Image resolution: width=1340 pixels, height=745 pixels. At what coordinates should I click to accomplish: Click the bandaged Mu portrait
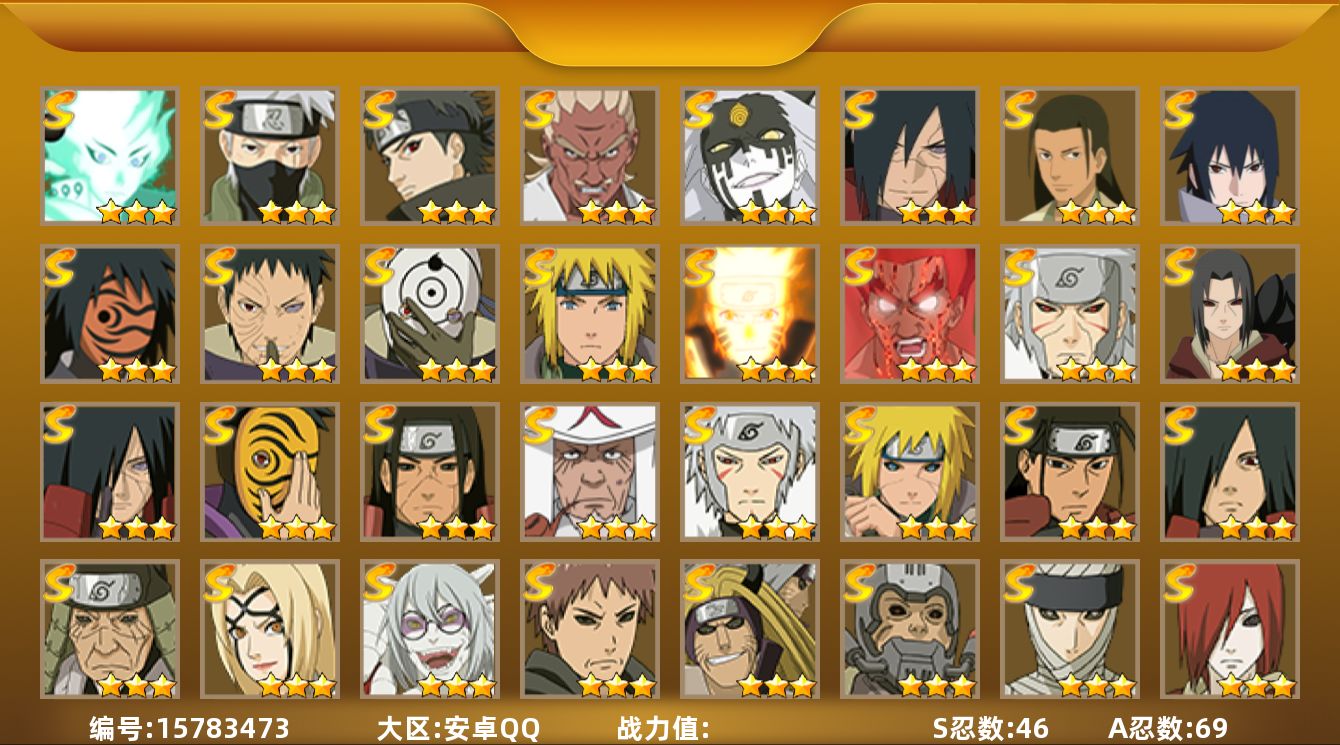click(x=1069, y=629)
